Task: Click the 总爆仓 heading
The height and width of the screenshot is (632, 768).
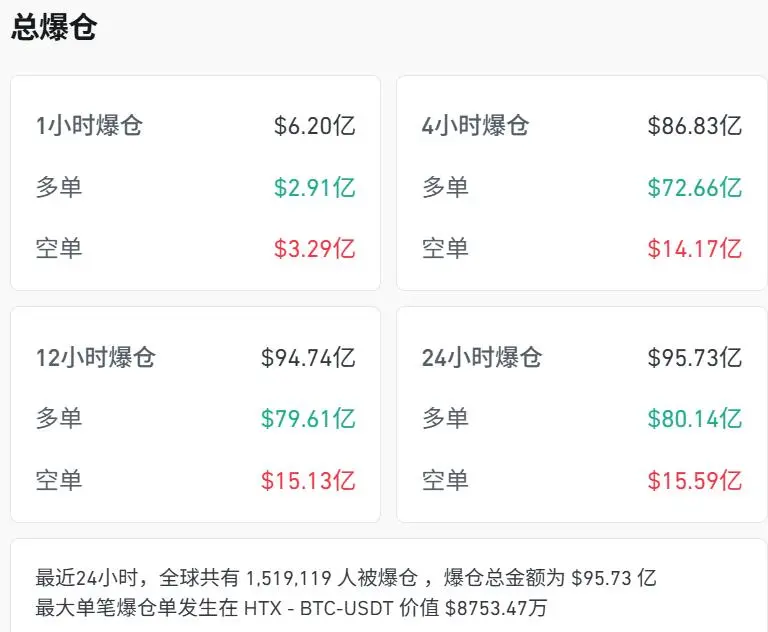Action: [54, 27]
